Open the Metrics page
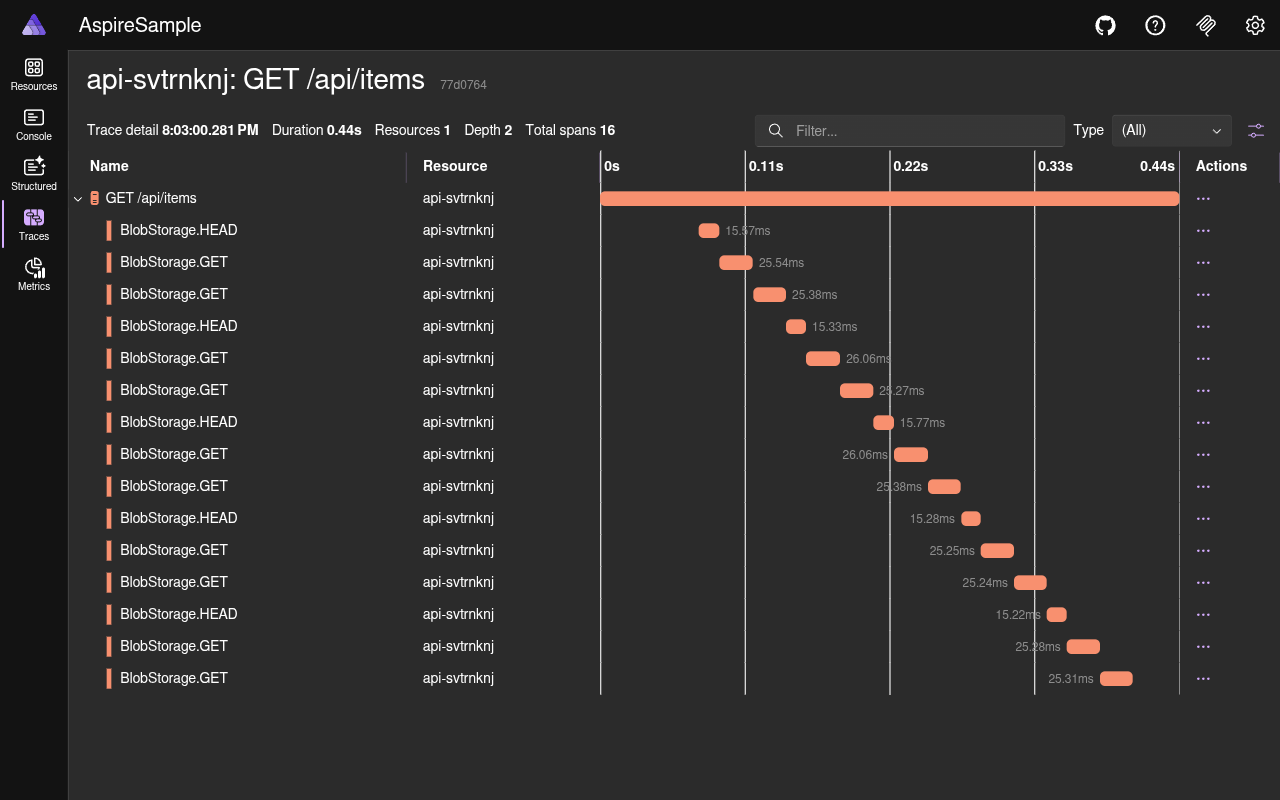The width and height of the screenshot is (1280, 800). coord(33,272)
